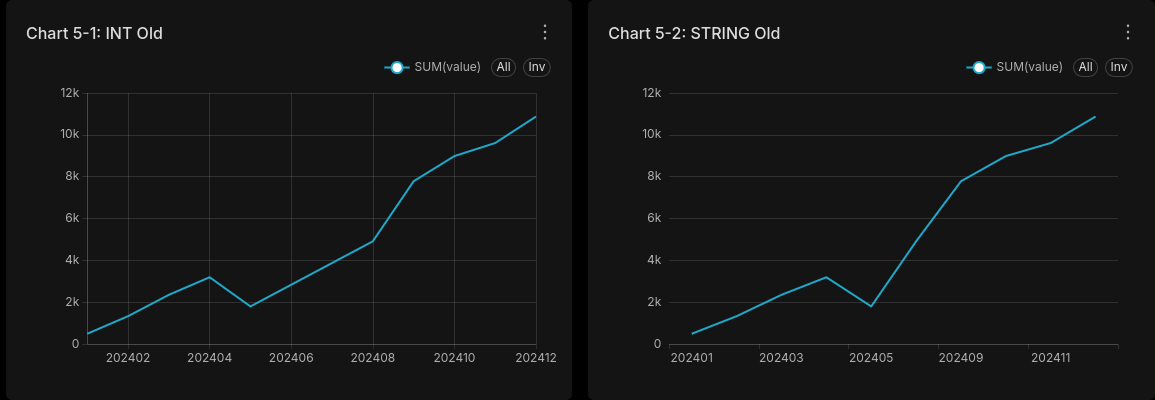This screenshot has height=400, width=1155.
Task: Click the 202412 x-axis label in Chart 5-1
Action: 536,357
